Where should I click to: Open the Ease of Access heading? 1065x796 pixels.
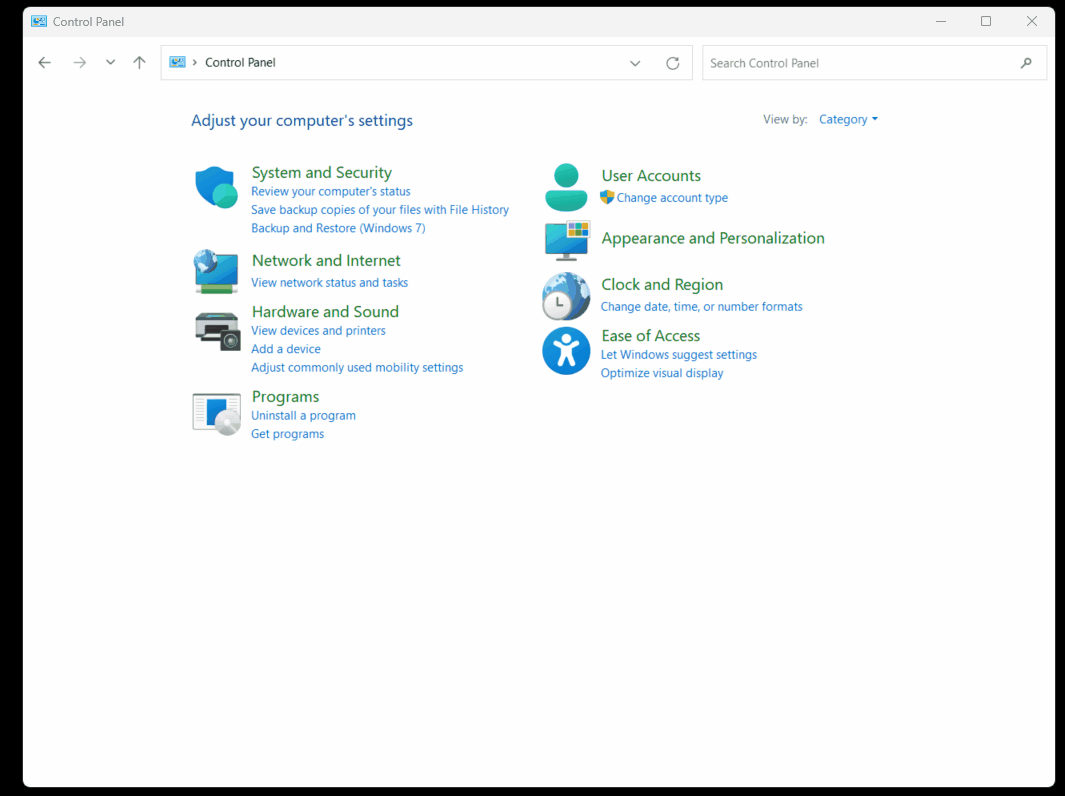click(x=651, y=336)
